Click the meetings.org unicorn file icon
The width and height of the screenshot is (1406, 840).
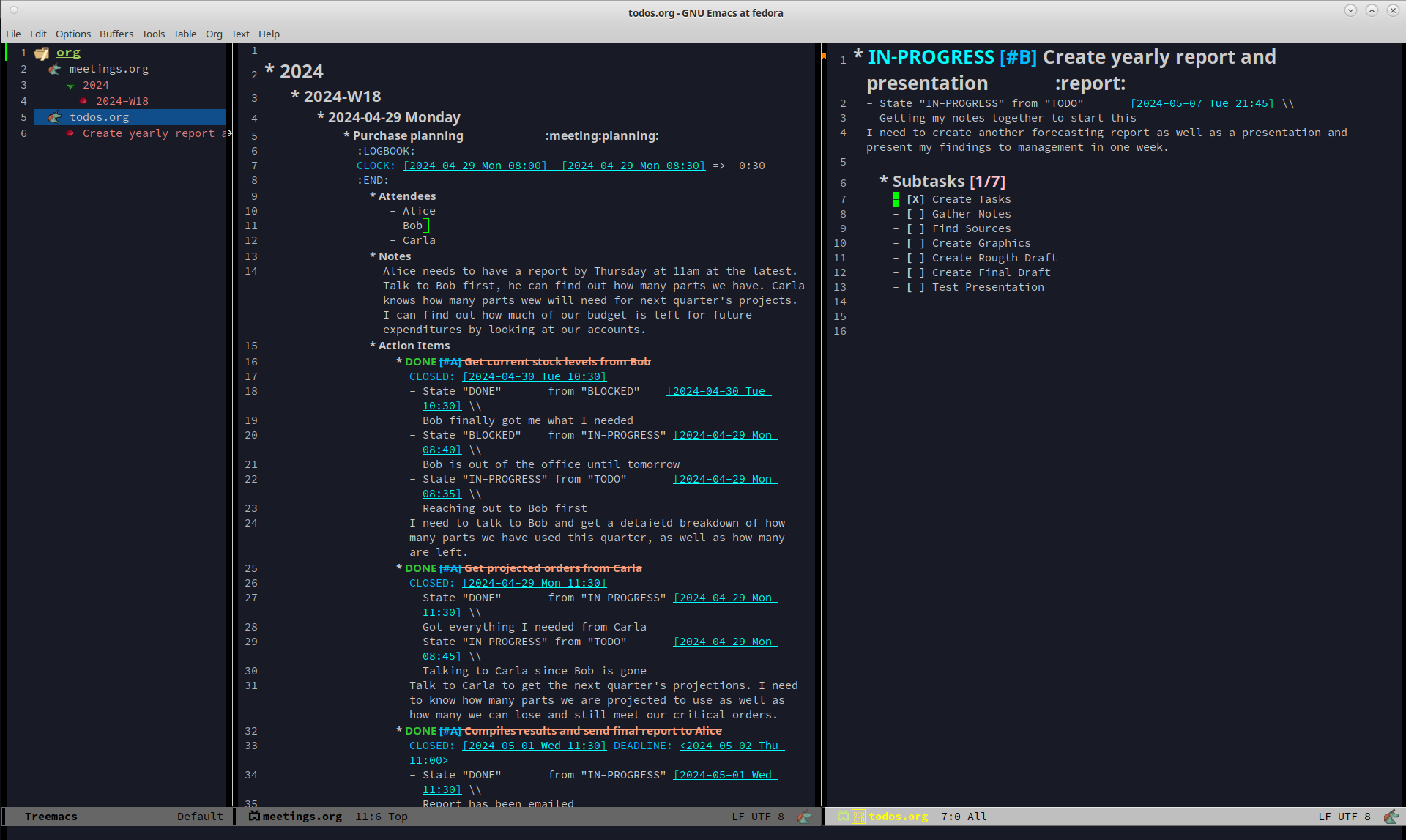pos(55,70)
